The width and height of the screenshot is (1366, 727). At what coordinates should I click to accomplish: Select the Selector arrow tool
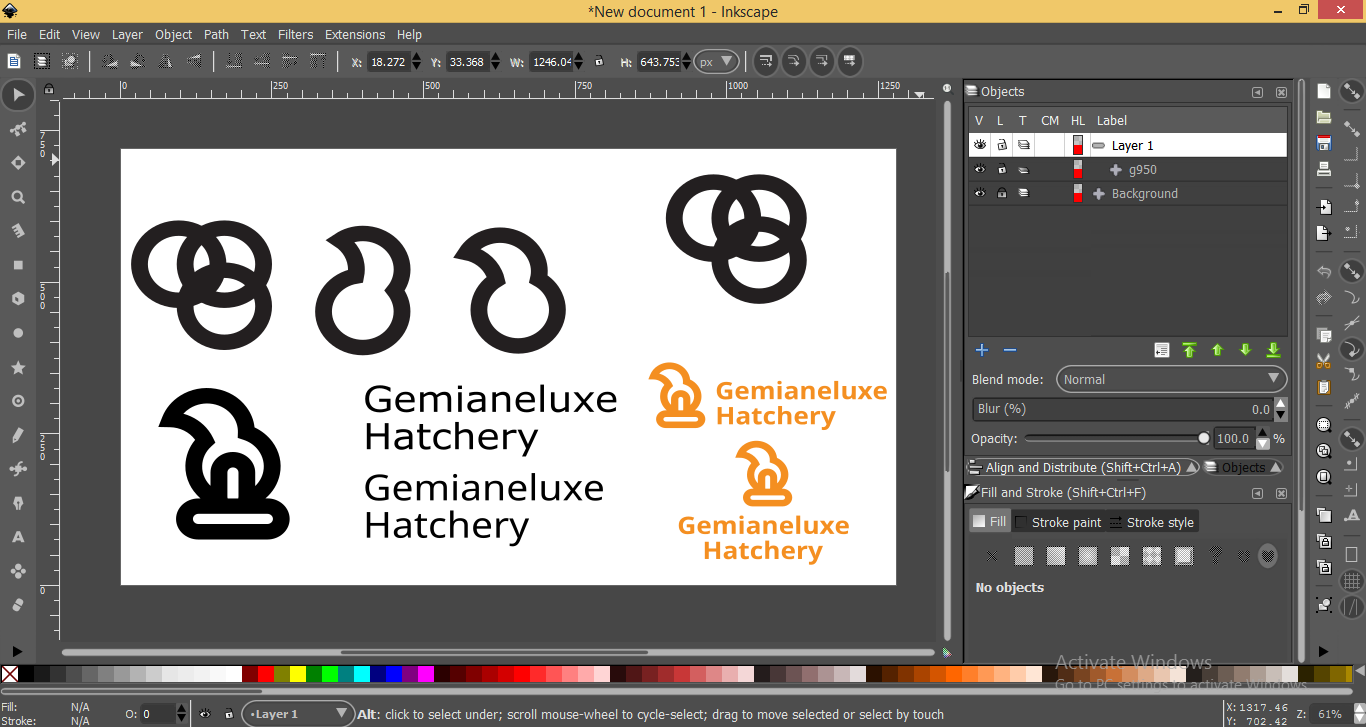pos(17,95)
